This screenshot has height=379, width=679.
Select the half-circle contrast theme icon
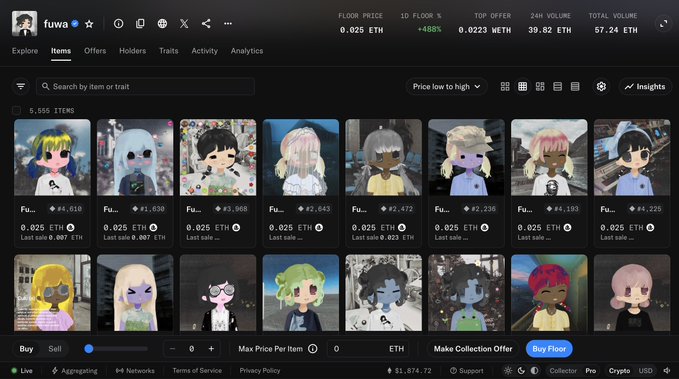[535, 370]
